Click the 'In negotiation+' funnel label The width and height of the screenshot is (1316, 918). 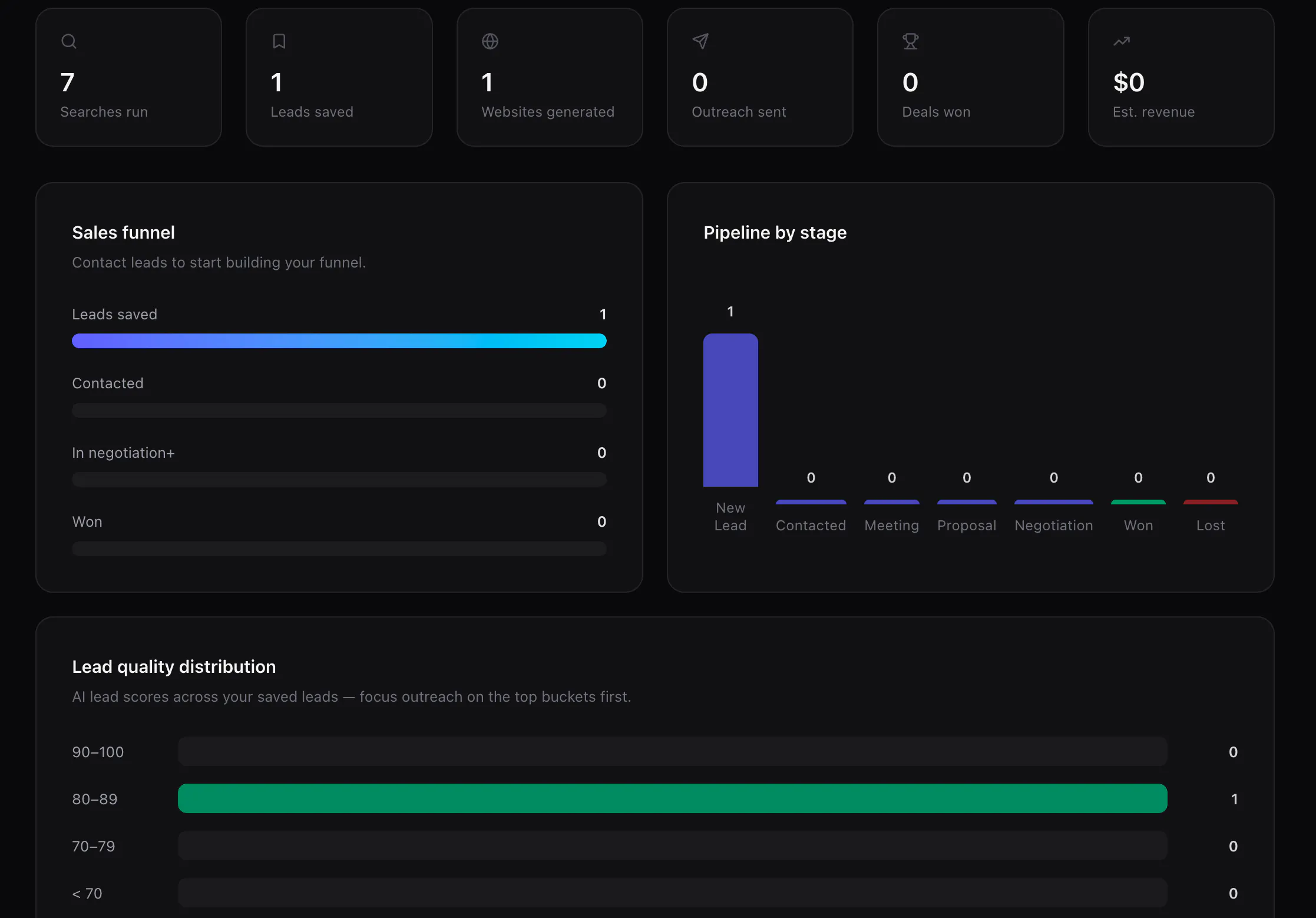(x=123, y=453)
